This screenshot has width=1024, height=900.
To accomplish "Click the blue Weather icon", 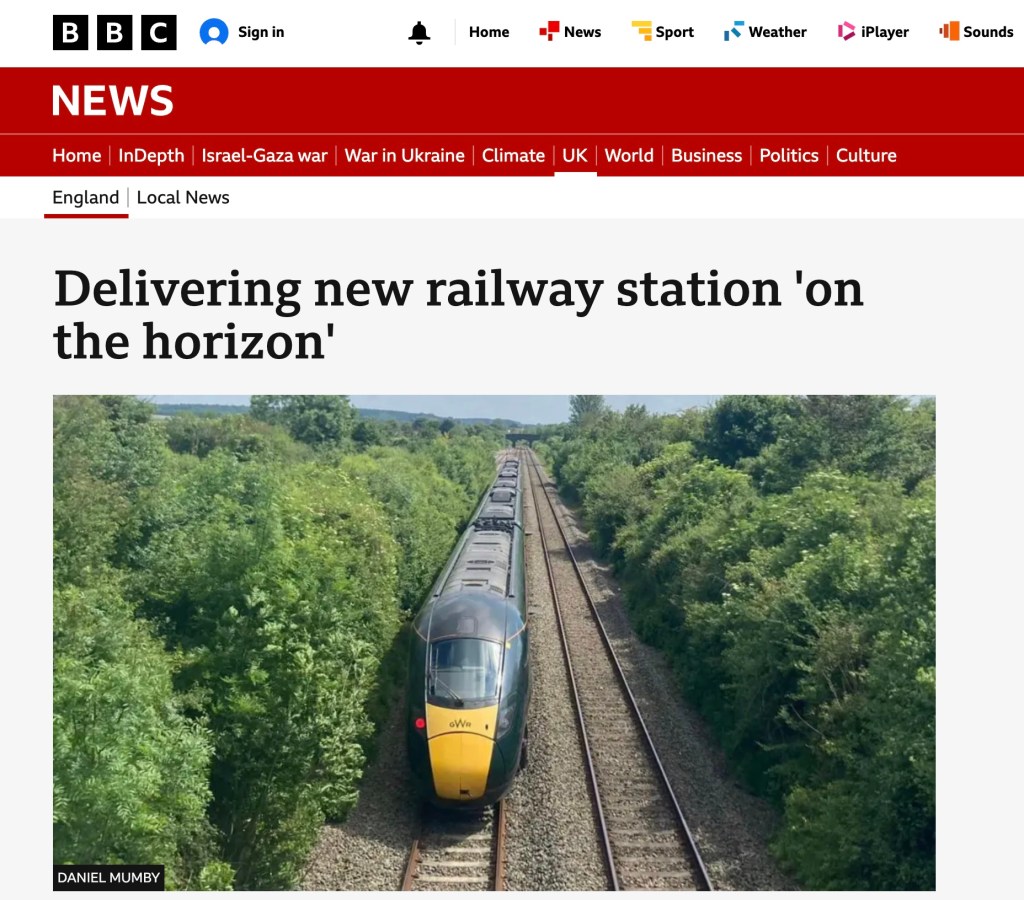I will [733, 31].
